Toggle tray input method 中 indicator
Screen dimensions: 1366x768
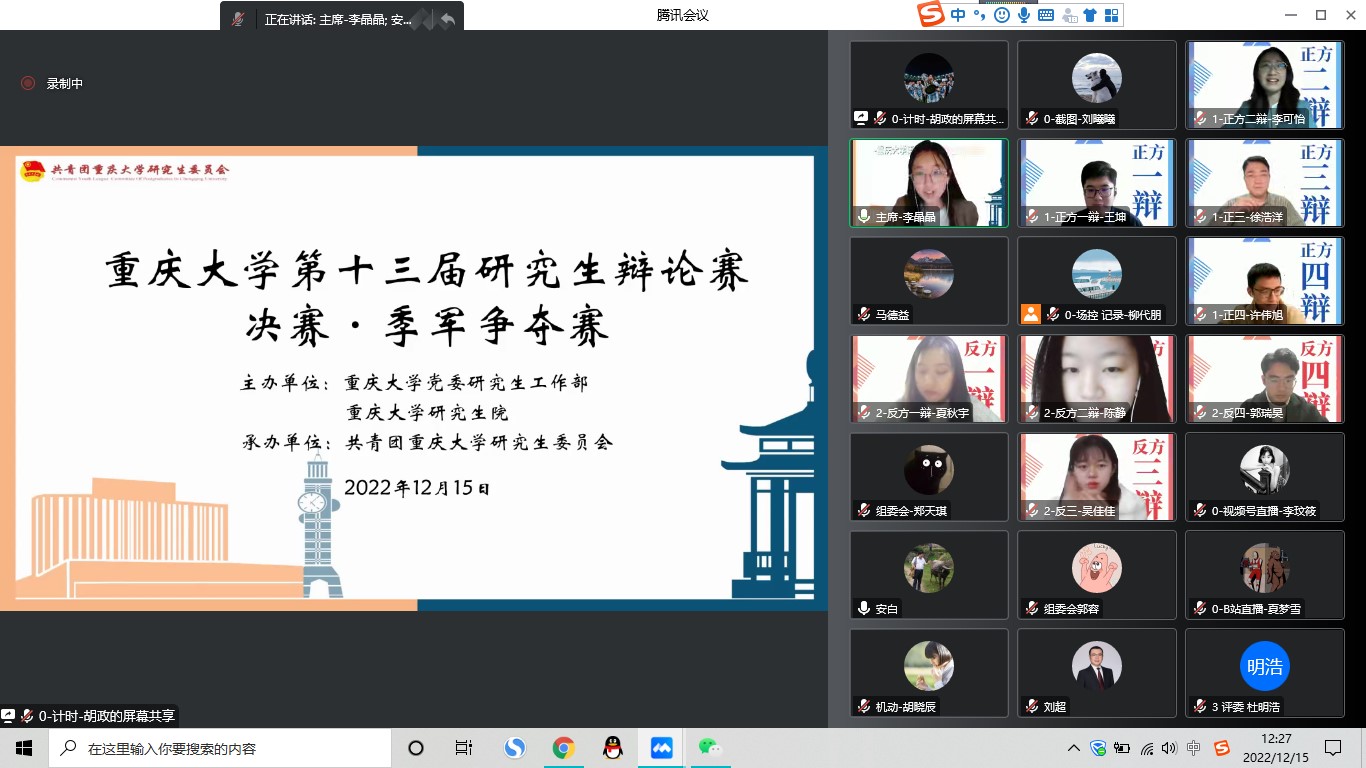click(x=1194, y=748)
